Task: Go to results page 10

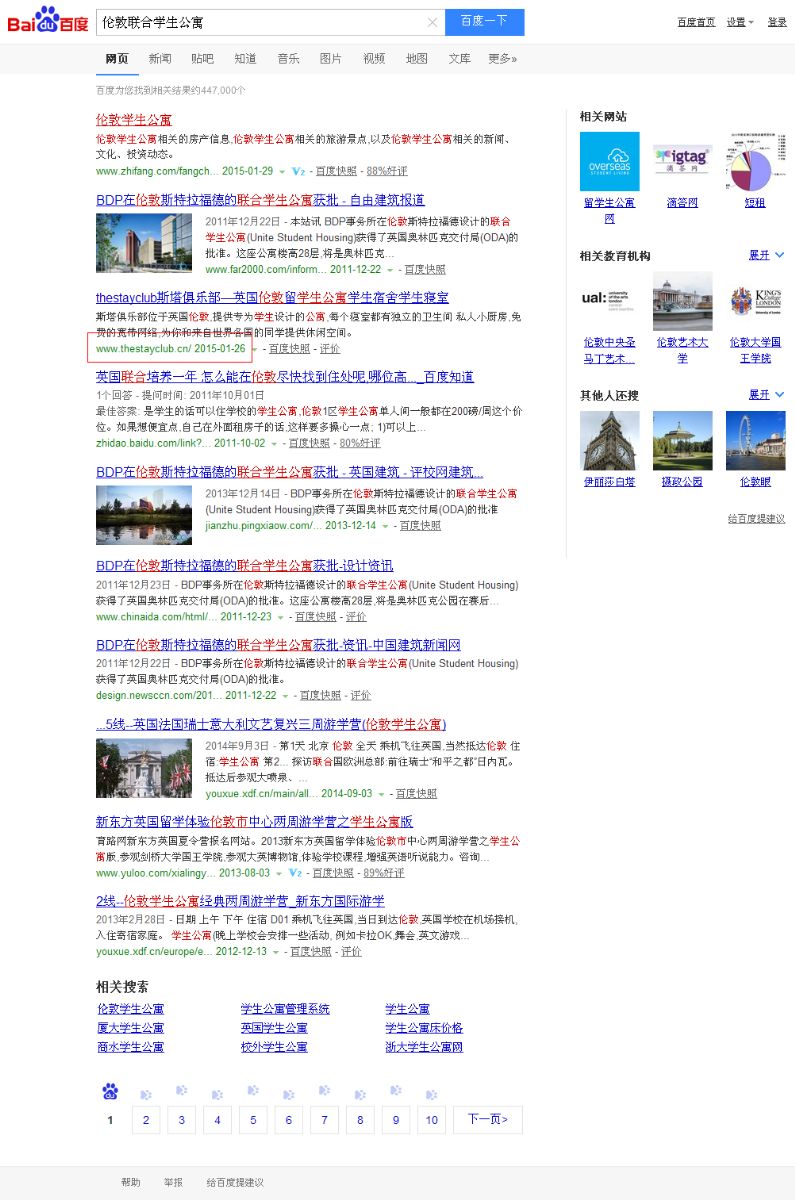Action: coord(431,1120)
